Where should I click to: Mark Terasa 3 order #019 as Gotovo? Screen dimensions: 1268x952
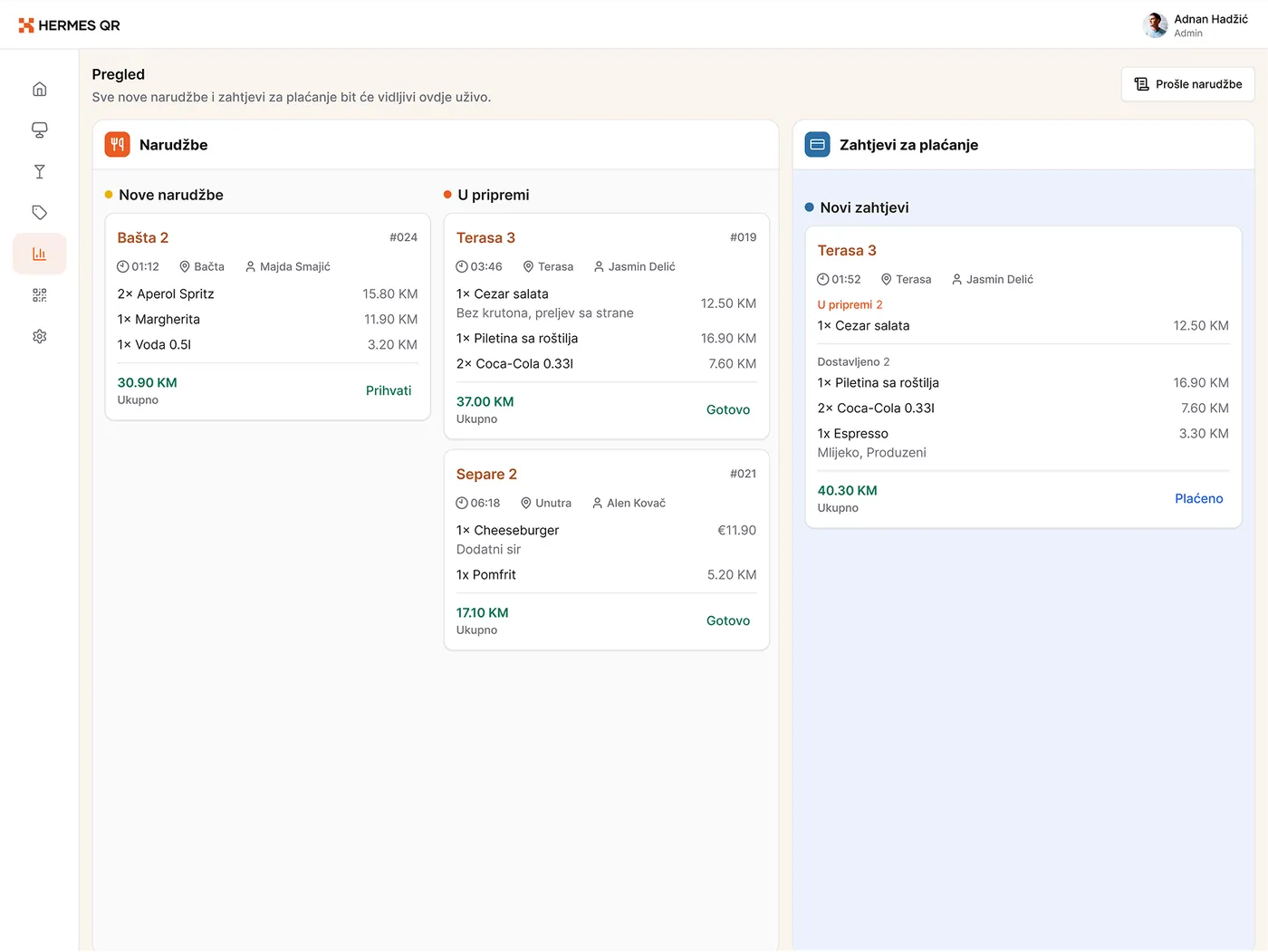(x=728, y=409)
